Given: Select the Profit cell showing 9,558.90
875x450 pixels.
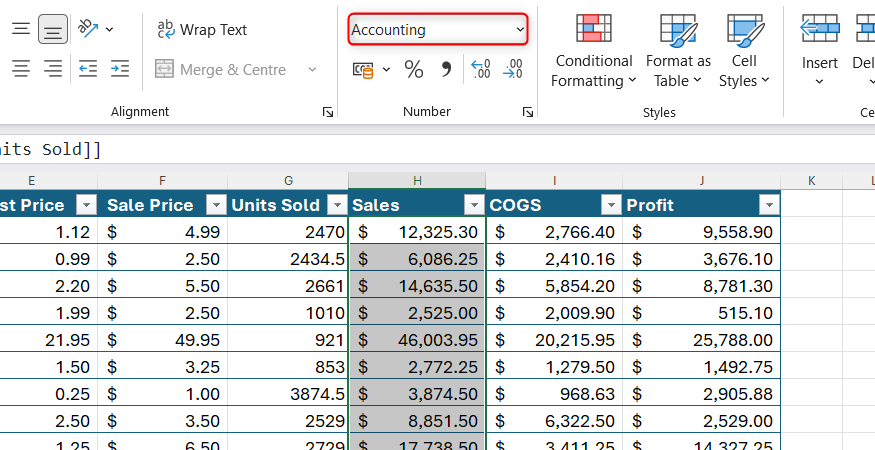Looking at the screenshot, I should [701, 232].
